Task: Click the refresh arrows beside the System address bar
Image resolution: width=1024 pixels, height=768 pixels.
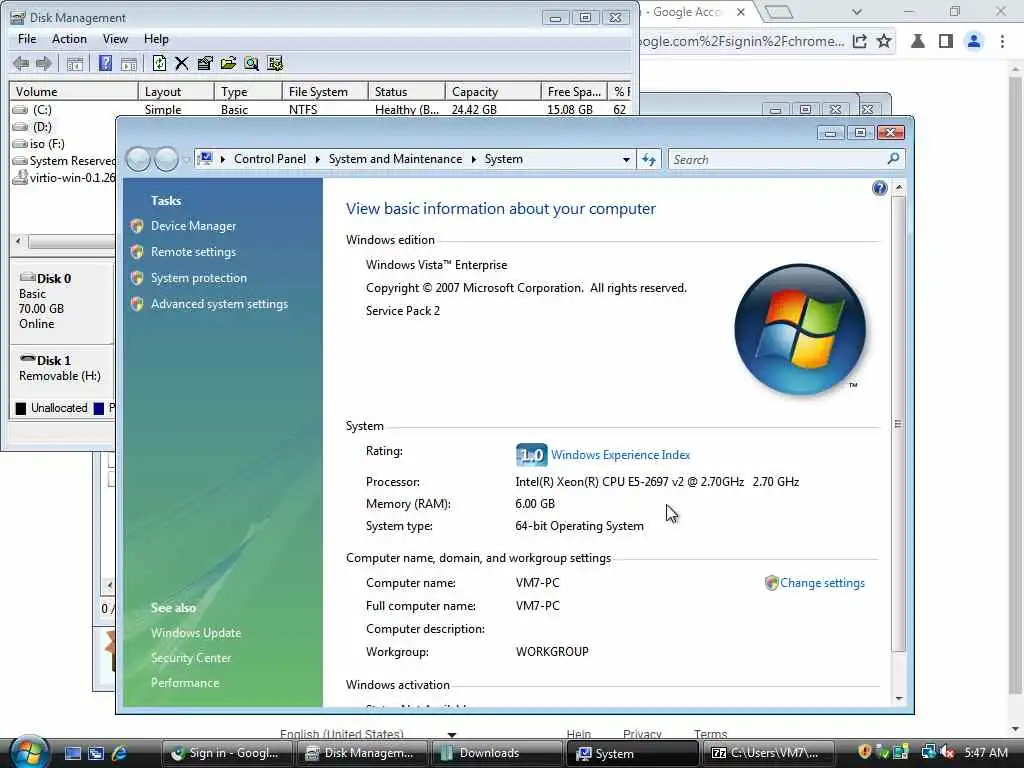Action: [x=648, y=159]
